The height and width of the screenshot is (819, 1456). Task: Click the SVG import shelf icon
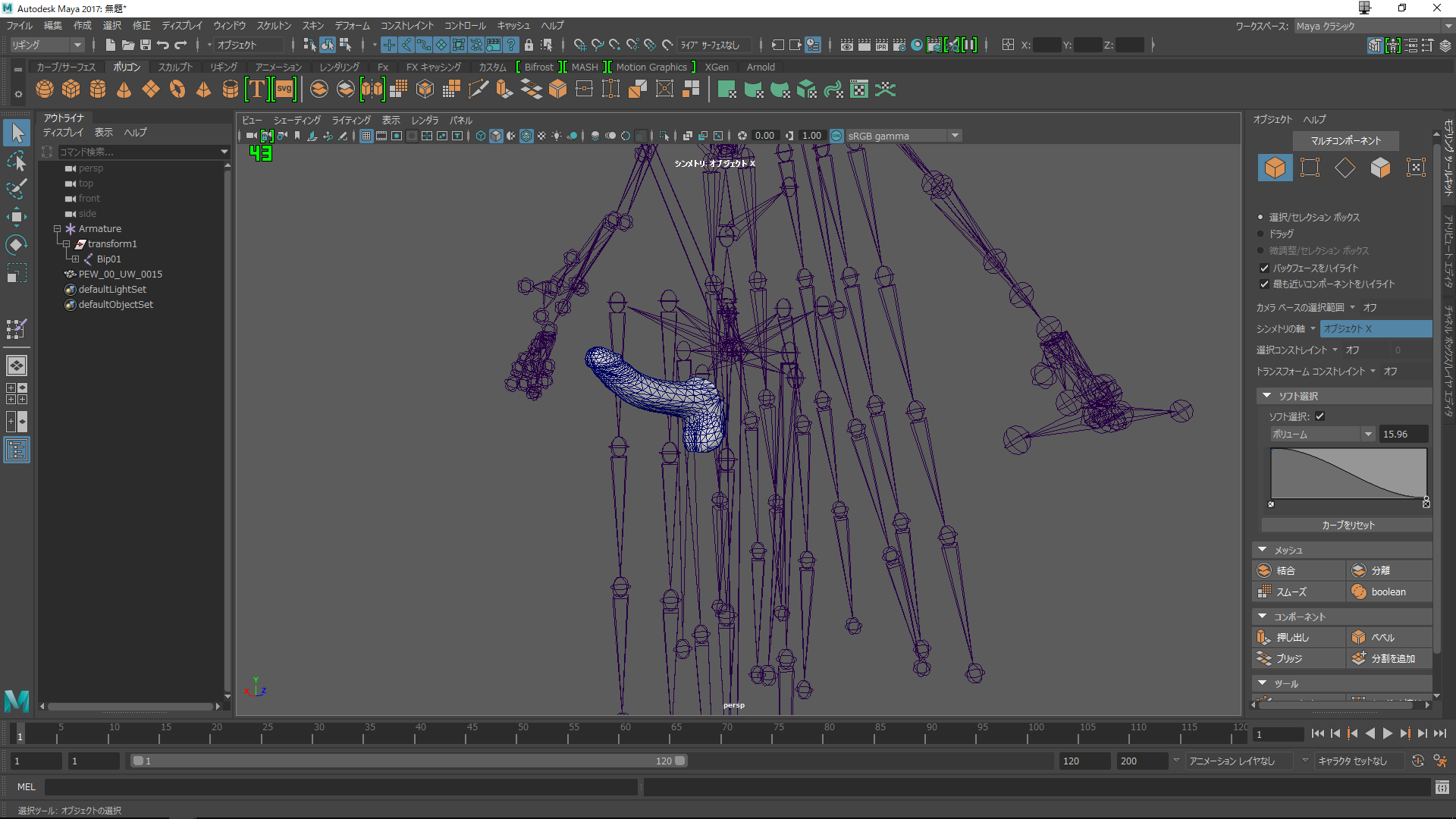pyautogui.click(x=284, y=89)
